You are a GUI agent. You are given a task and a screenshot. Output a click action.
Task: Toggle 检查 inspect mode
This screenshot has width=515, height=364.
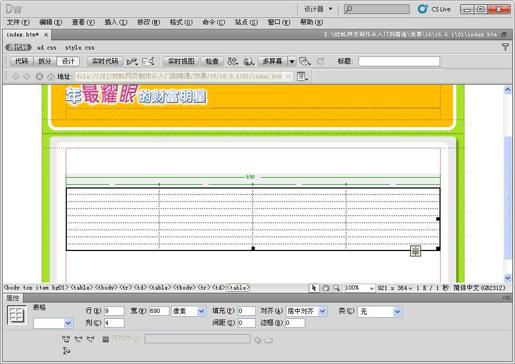[x=212, y=61]
